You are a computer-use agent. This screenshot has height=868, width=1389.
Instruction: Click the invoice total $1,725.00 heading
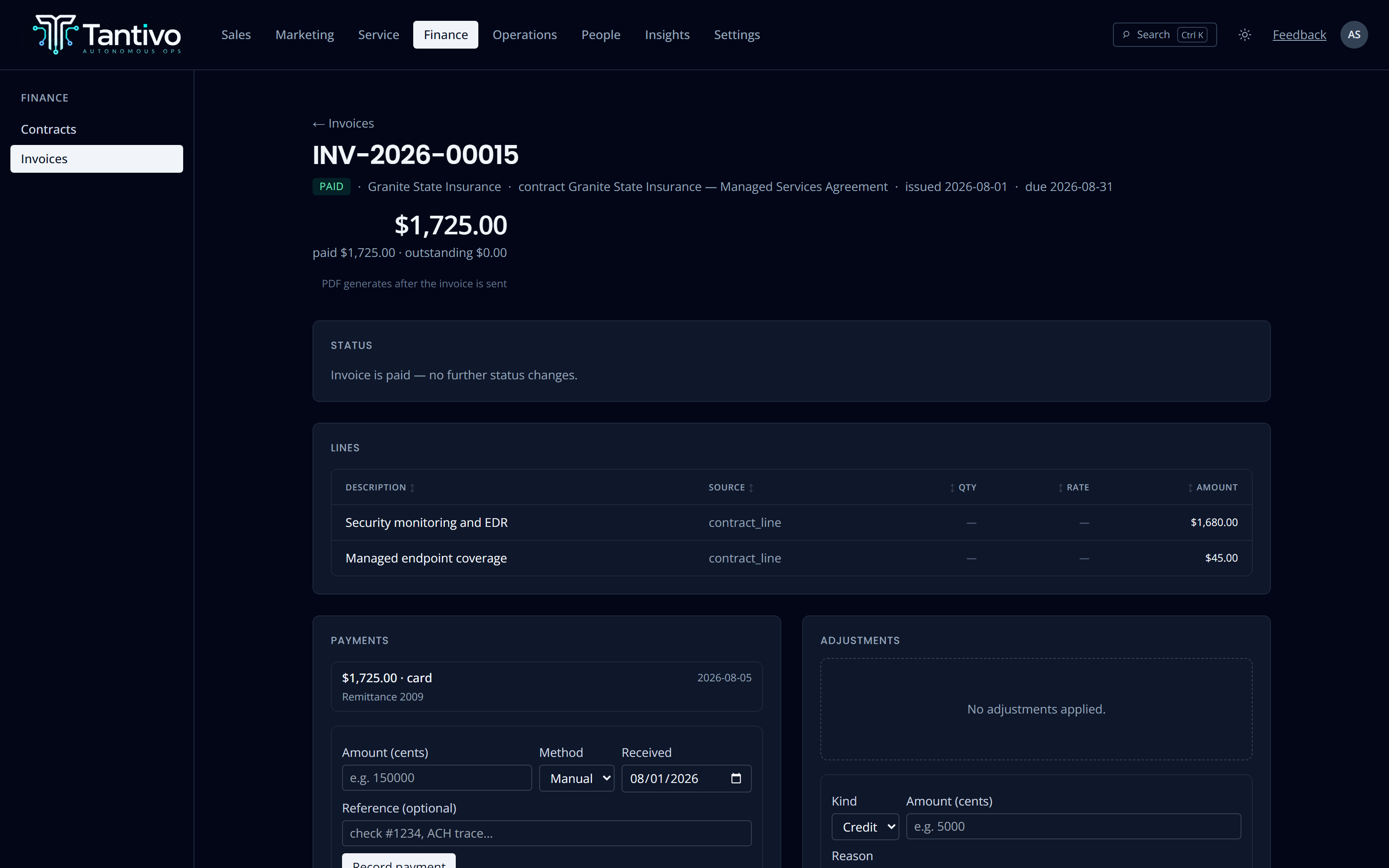point(451,225)
